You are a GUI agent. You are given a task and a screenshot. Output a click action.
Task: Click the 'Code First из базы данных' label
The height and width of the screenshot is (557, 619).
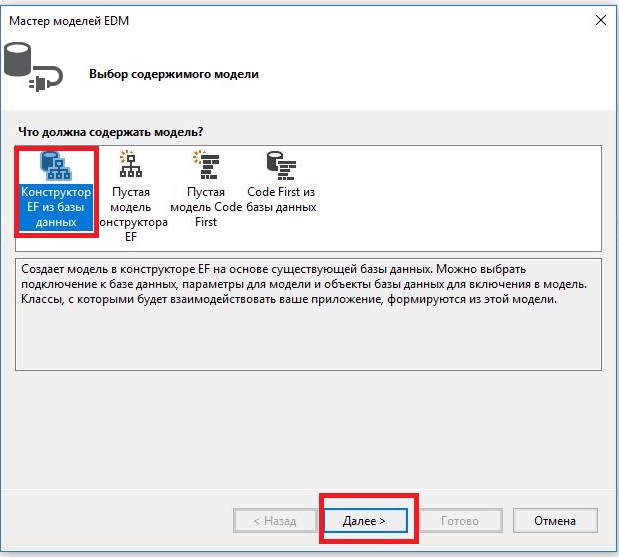[281, 199]
